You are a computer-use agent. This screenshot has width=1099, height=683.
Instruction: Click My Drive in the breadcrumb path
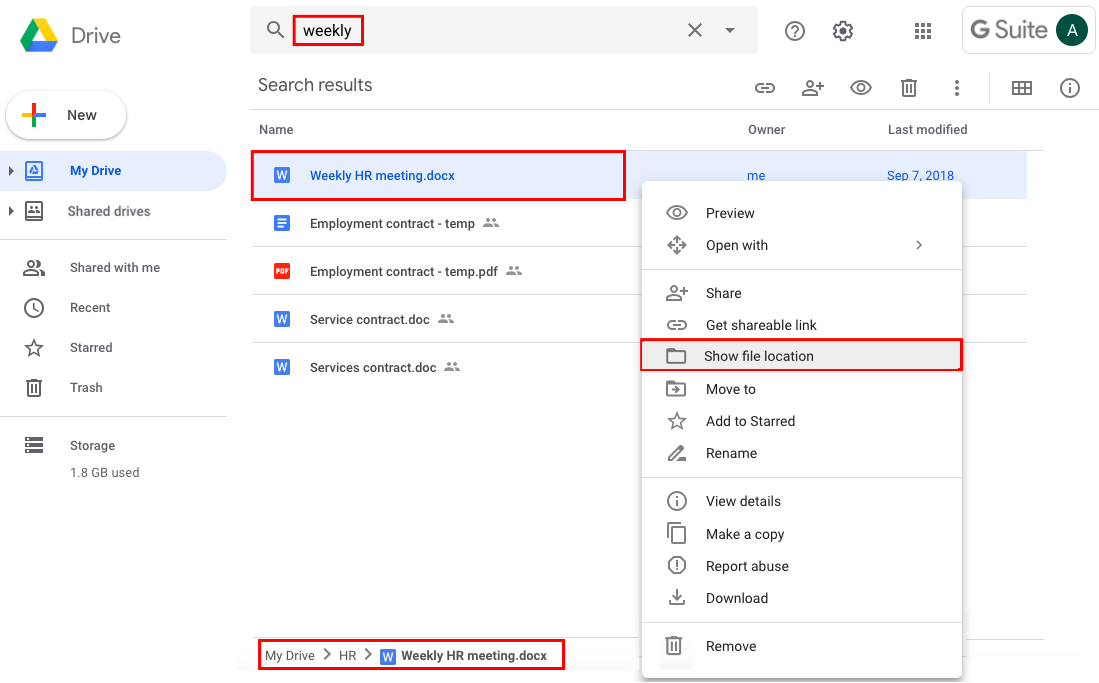tap(289, 656)
